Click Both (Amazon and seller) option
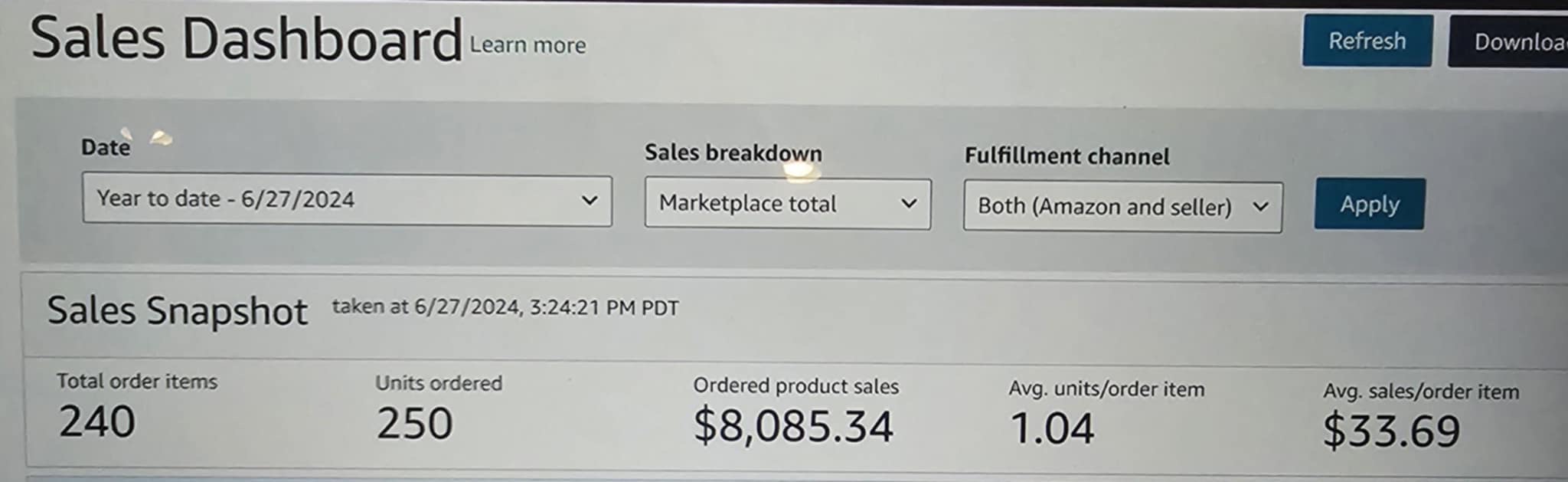Image resolution: width=1568 pixels, height=482 pixels. tap(1106, 207)
